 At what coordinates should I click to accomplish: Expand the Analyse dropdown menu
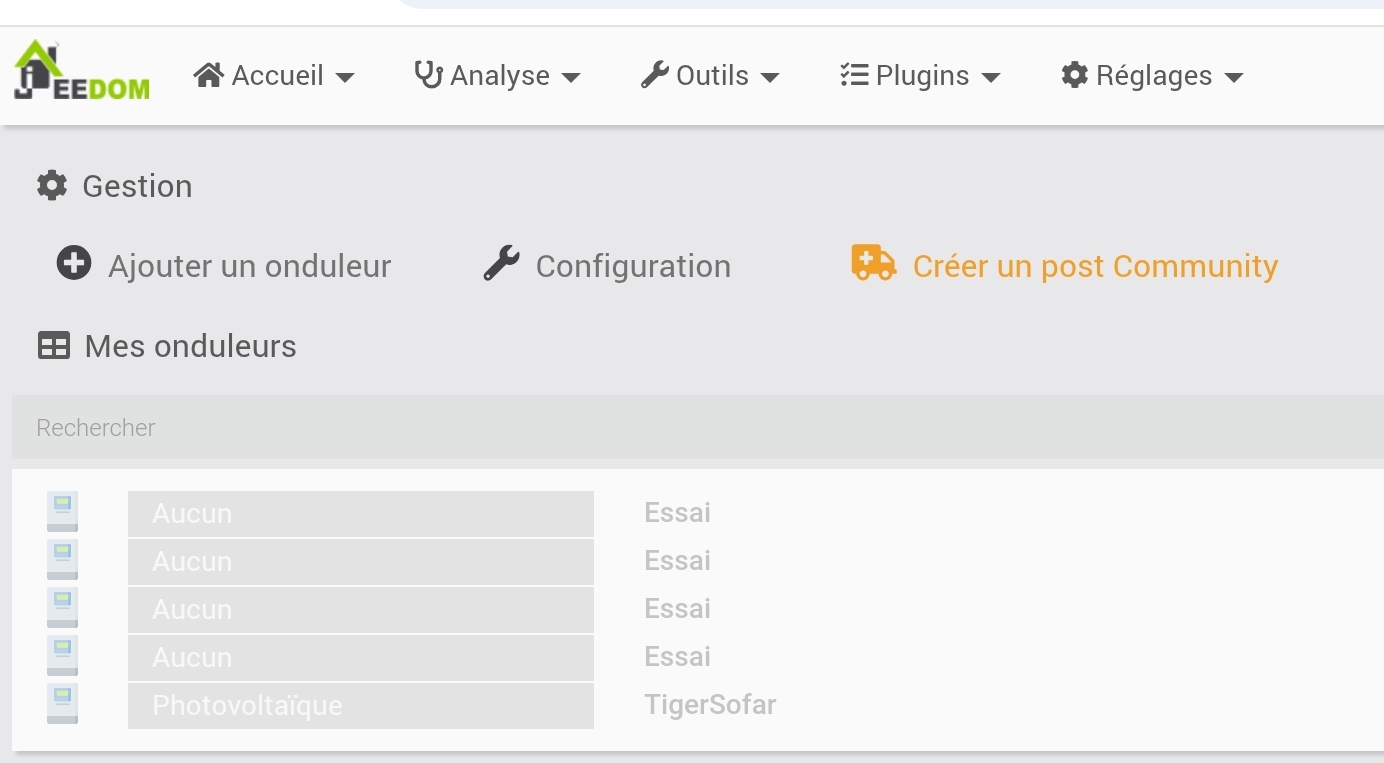(497, 76)
